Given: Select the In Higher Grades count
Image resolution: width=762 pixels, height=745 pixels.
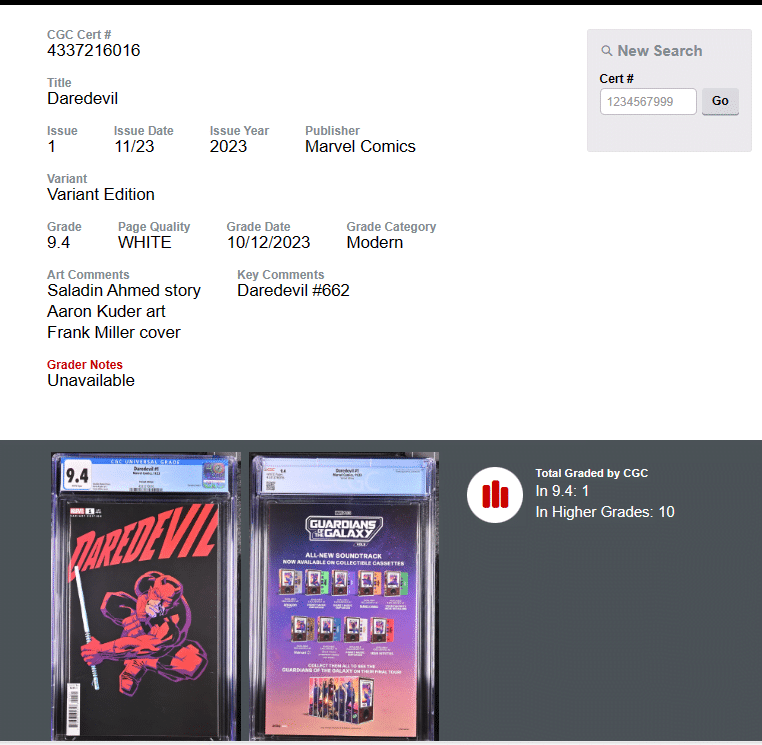Looking at the screenshot, I should [604, 512].
